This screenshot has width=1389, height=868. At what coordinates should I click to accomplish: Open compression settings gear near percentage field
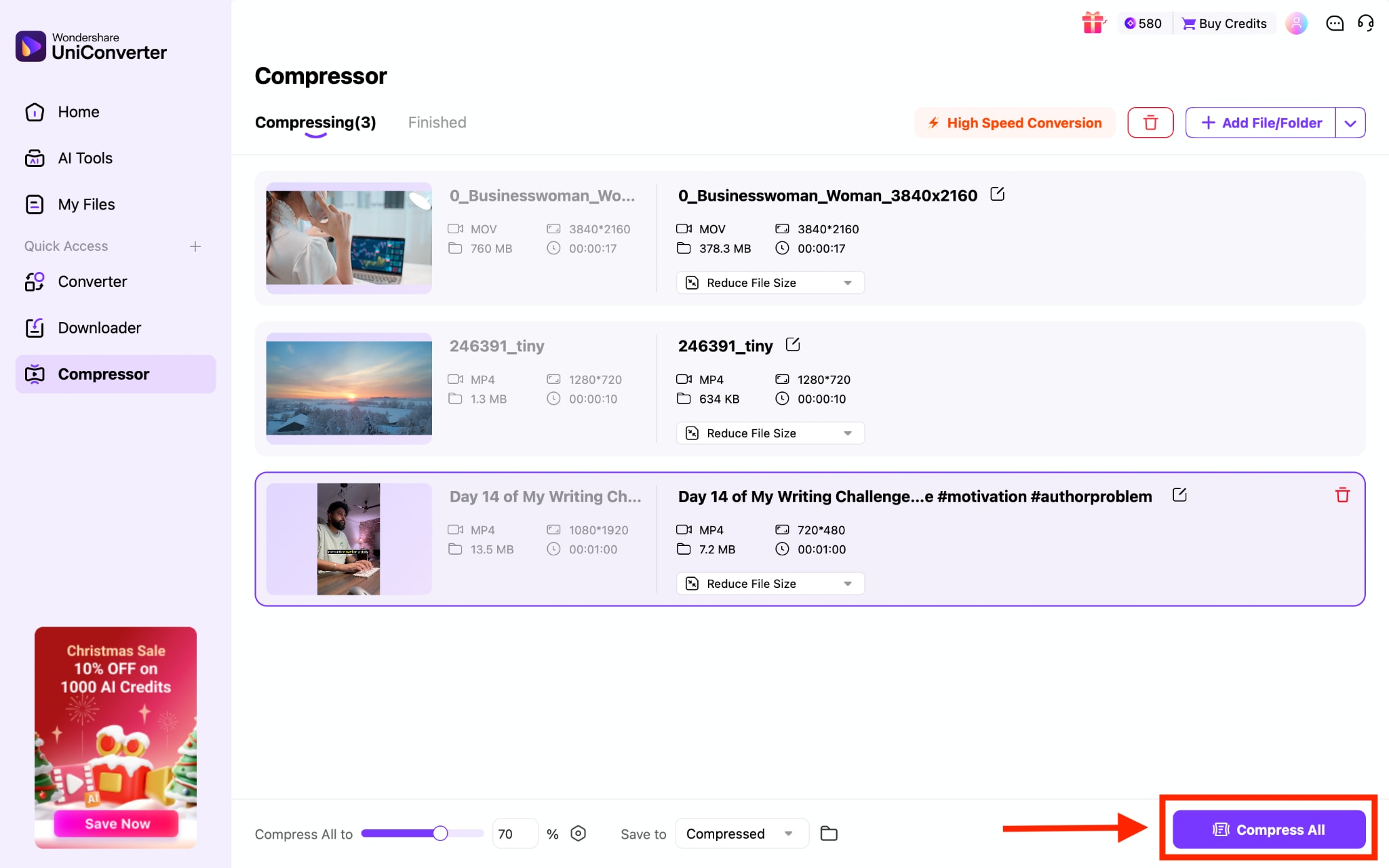[579, 833]
